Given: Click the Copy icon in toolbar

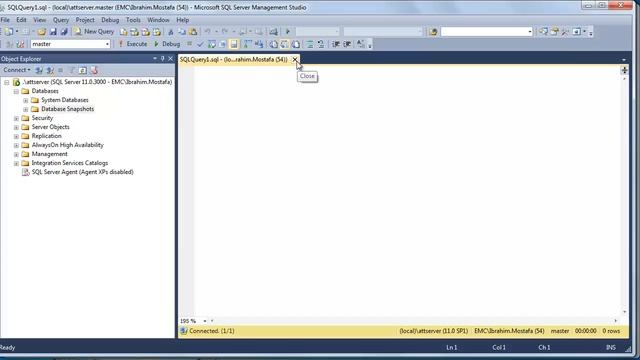Looking at the screenshot, I should click(182, 31).
